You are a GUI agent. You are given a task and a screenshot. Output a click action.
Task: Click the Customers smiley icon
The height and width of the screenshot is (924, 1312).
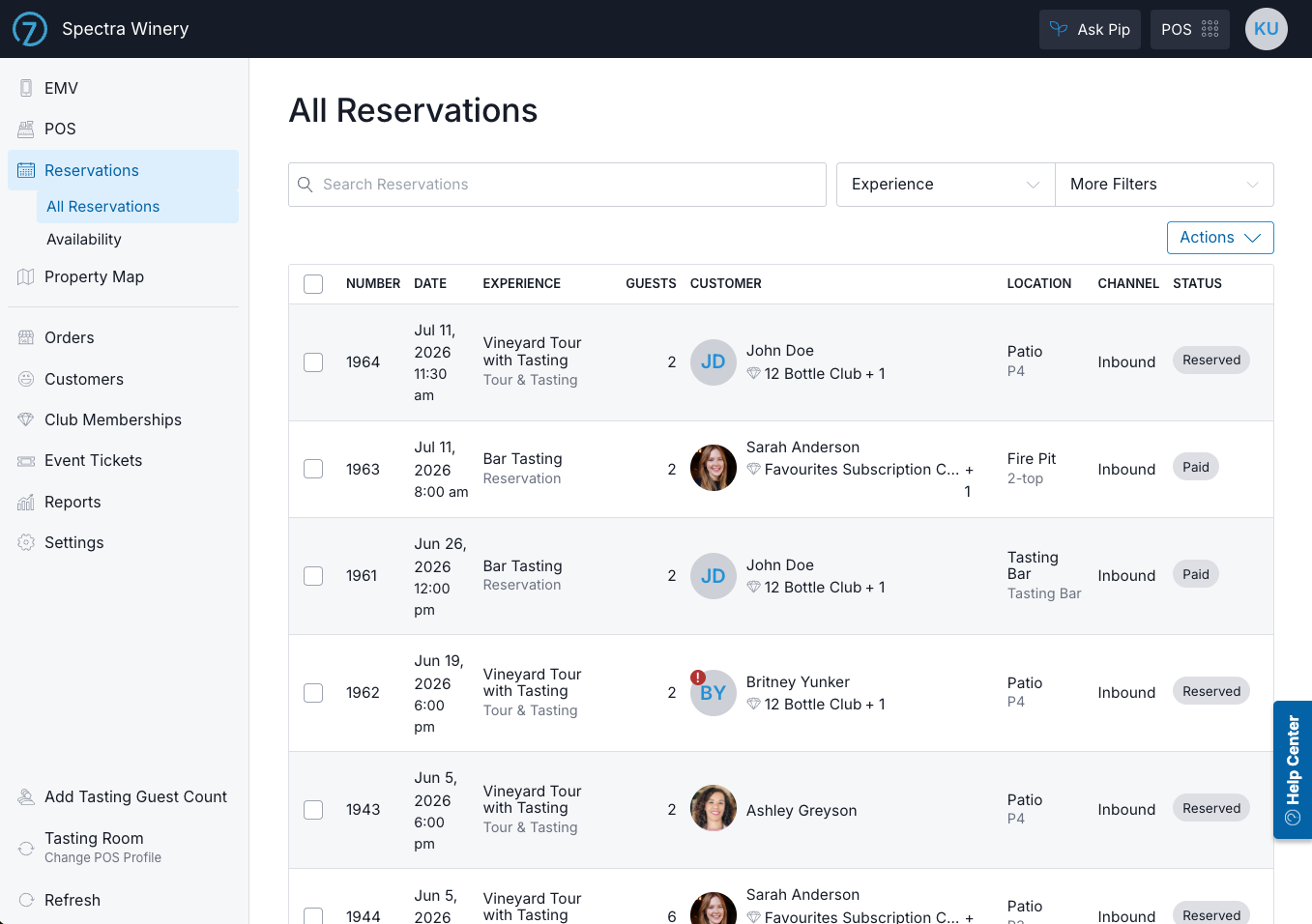click(26, 379)
